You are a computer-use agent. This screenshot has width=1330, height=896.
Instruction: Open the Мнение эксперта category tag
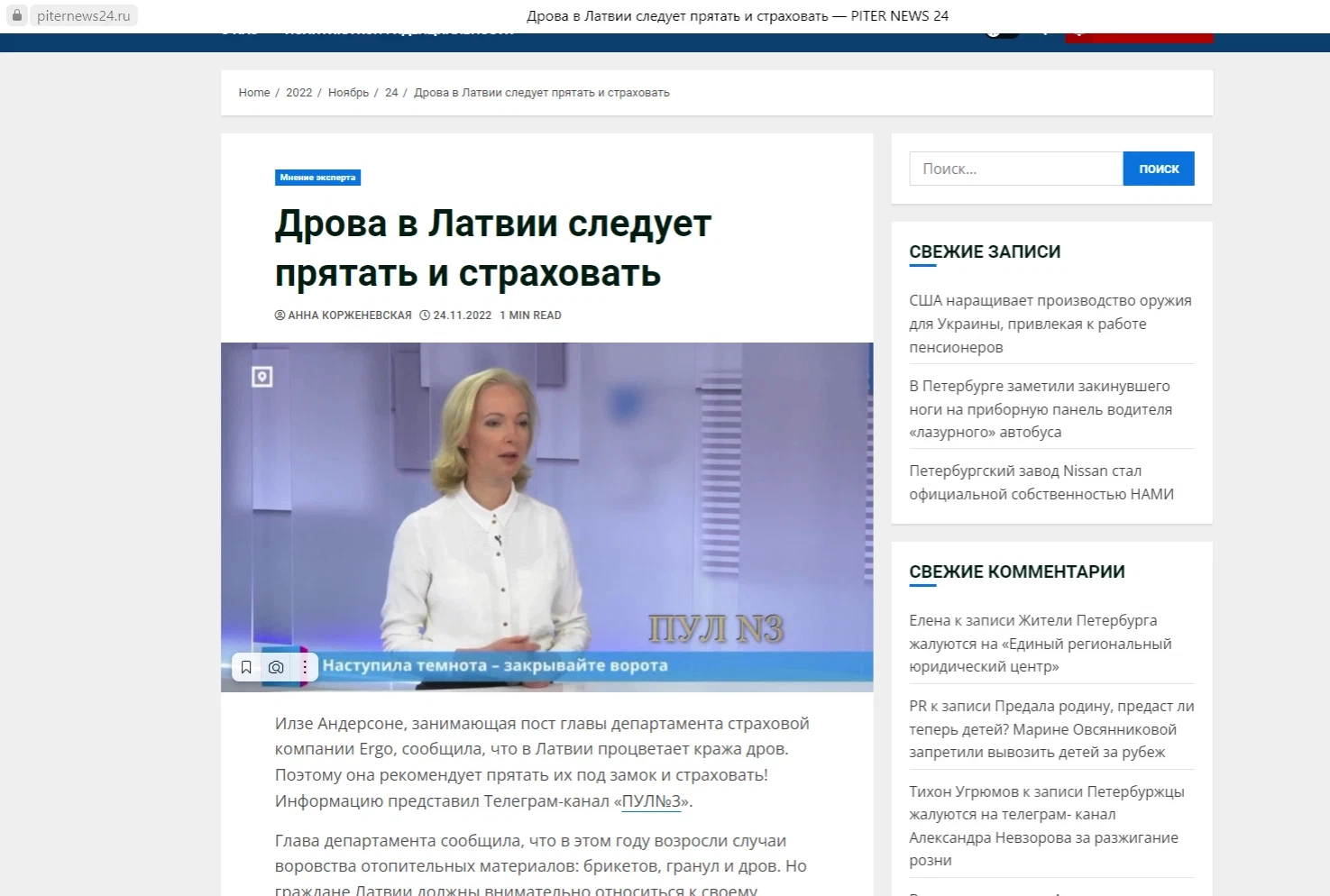pyautogui.click(x=317, y=178)
